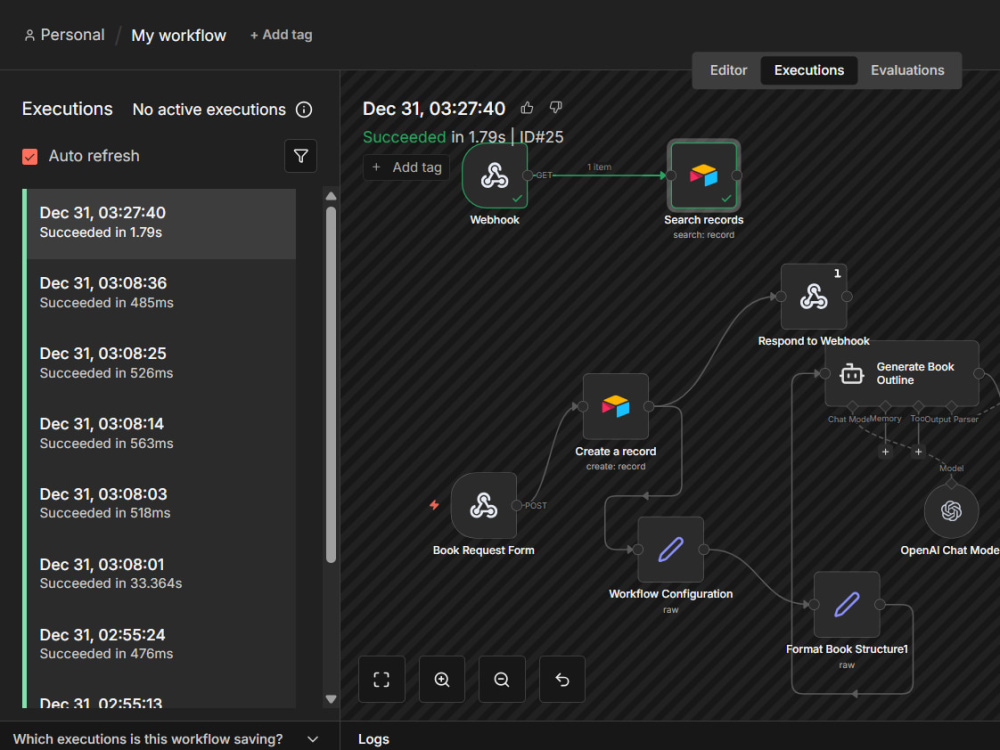This screenshot has width=1000, height=750.
Task: Switch to the Executions tab
Action: pyautogui.click(x=809, y=70)
